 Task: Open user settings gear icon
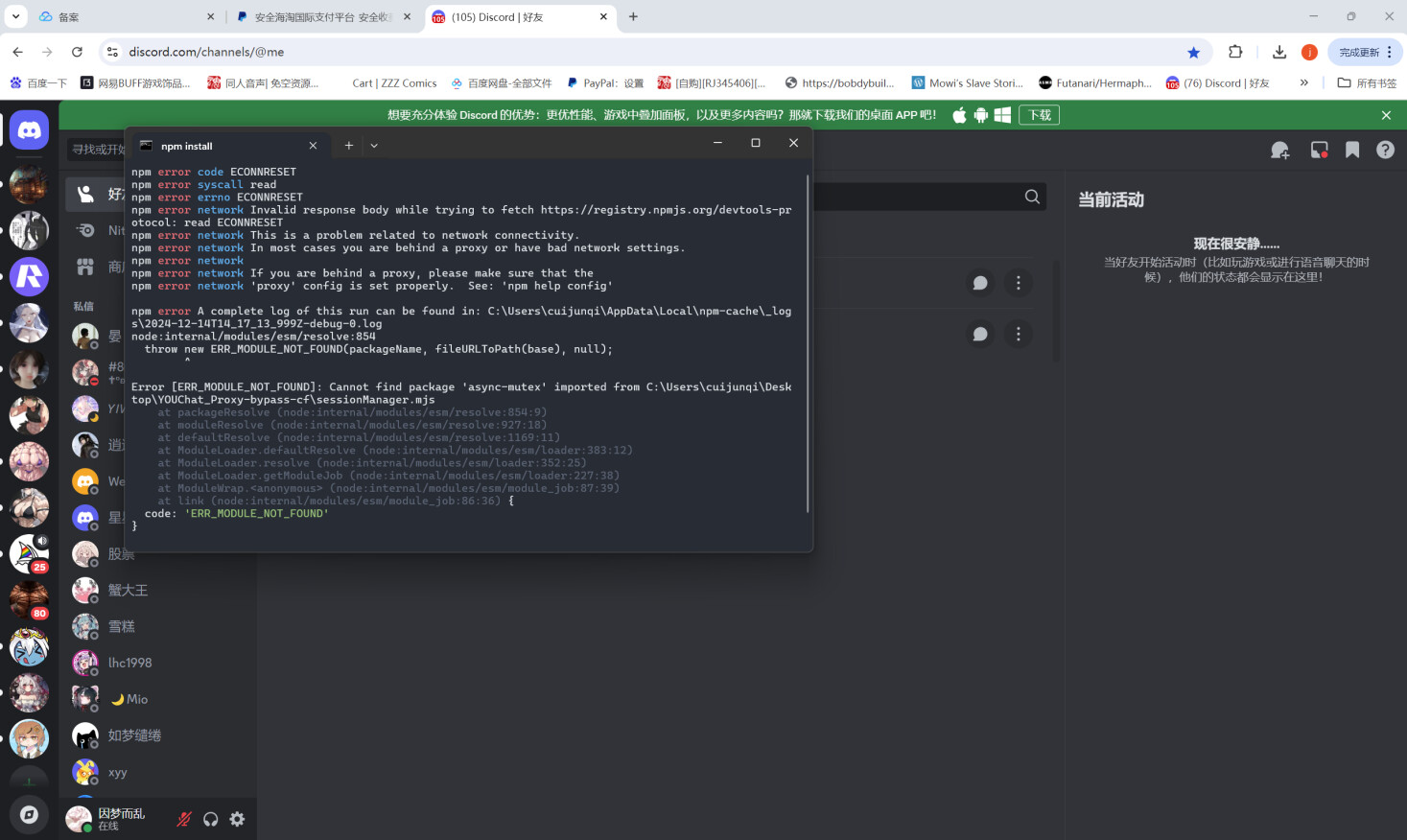point(237,819)
